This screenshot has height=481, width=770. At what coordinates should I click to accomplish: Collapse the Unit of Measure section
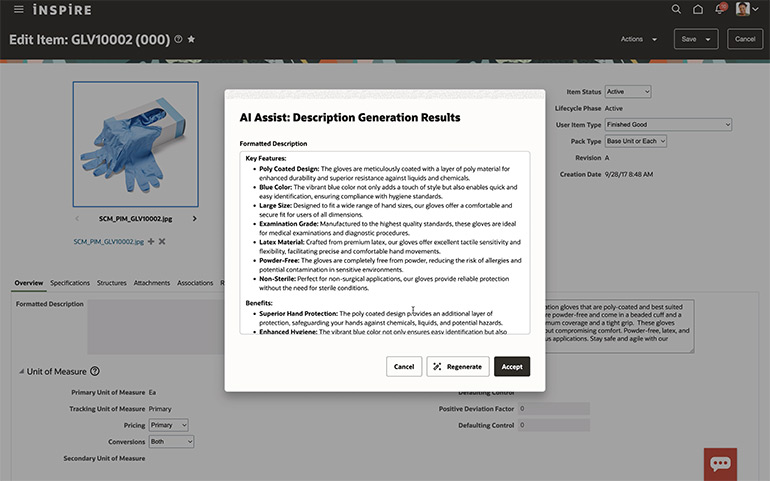21,372
